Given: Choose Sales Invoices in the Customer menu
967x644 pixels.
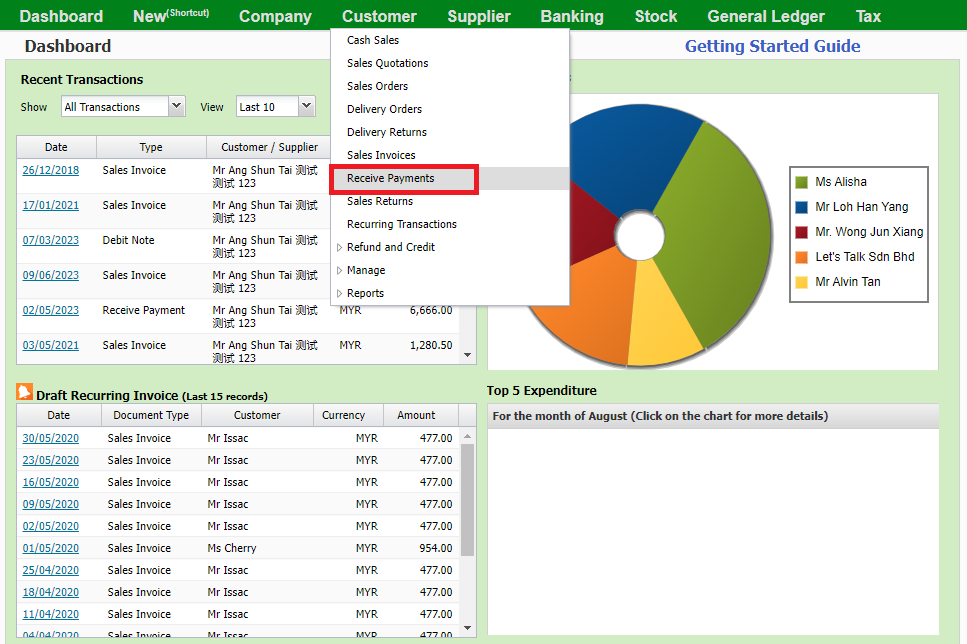Looking at the screenshot, I should (x=381, y=155).
